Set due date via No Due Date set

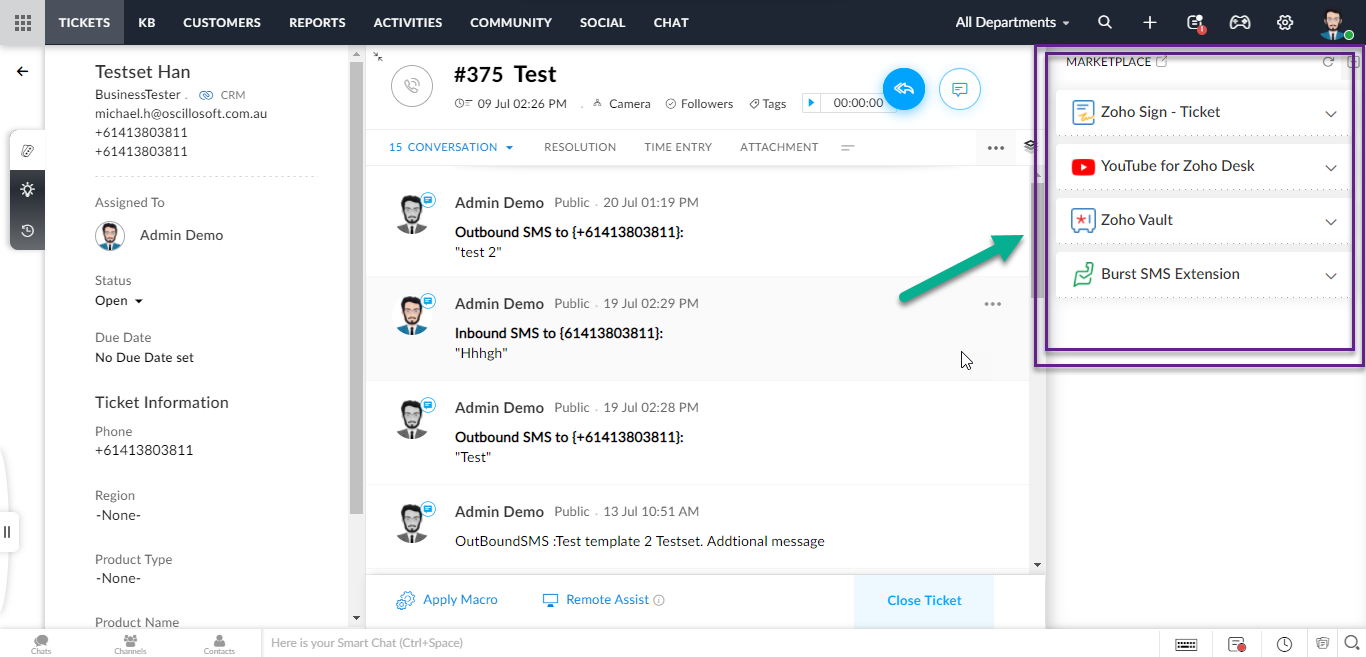point(144,357)
